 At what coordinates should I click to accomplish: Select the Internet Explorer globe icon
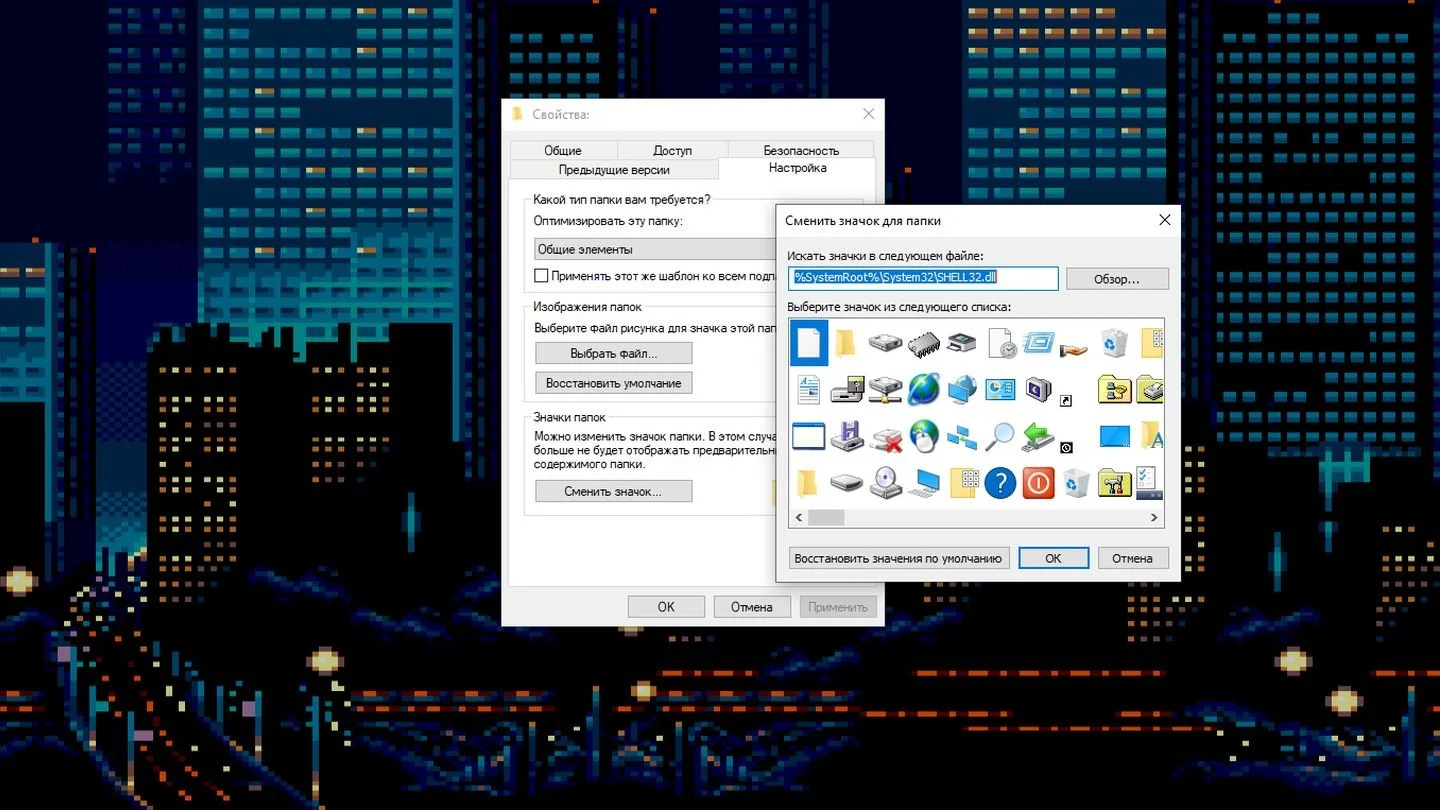tap(924, 389)
